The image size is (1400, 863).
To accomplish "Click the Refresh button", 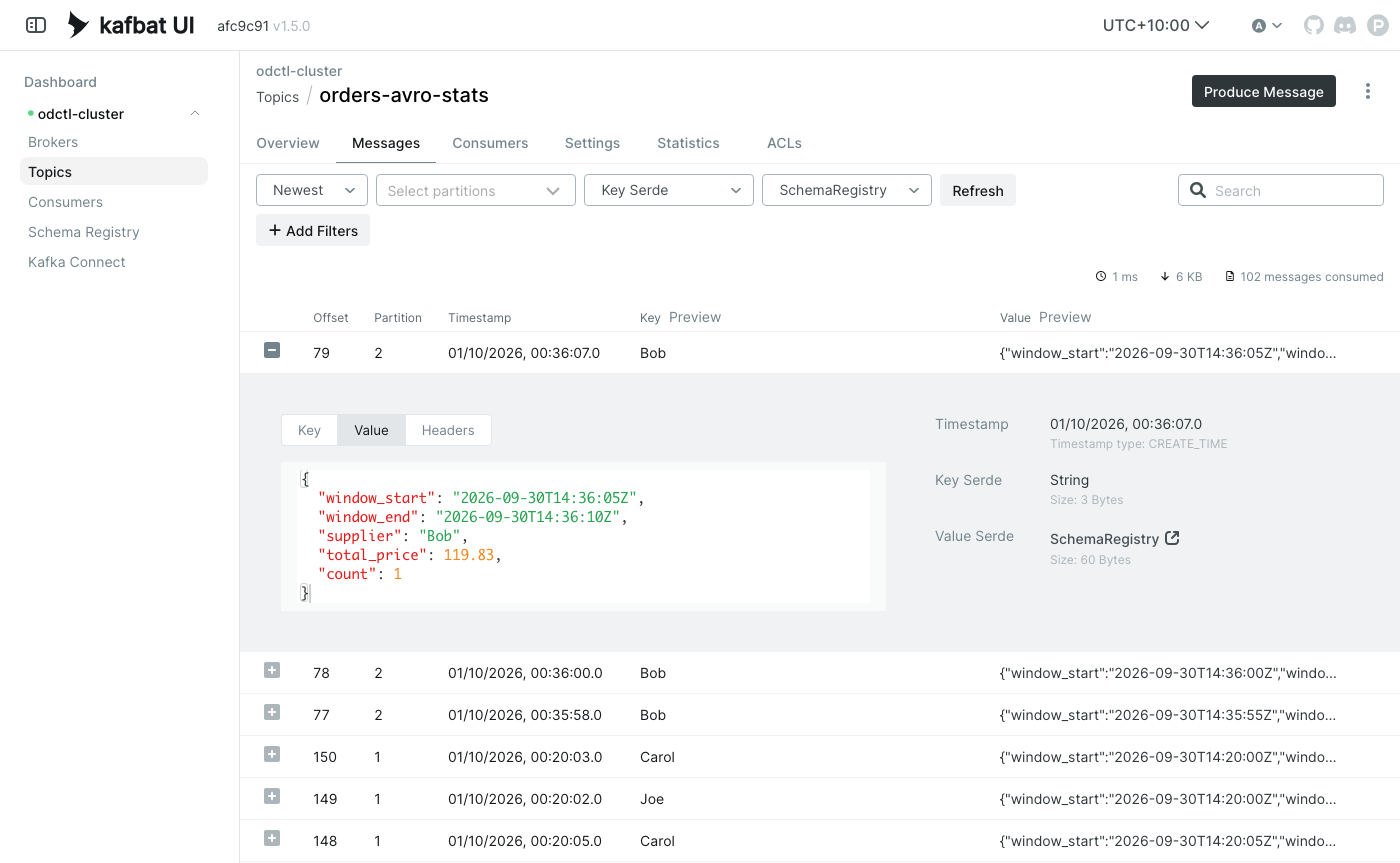I will [x=978, y=190].
